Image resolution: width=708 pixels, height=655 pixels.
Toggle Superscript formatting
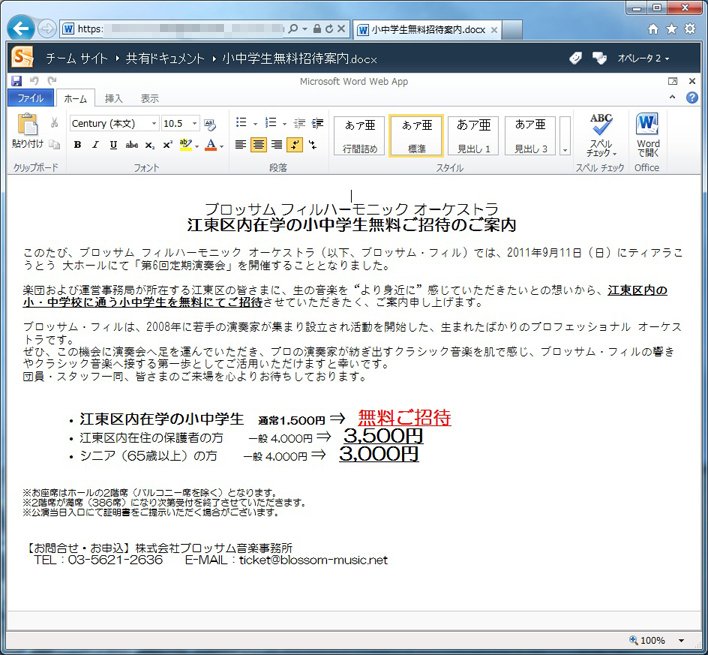click(x=168, y=145)
